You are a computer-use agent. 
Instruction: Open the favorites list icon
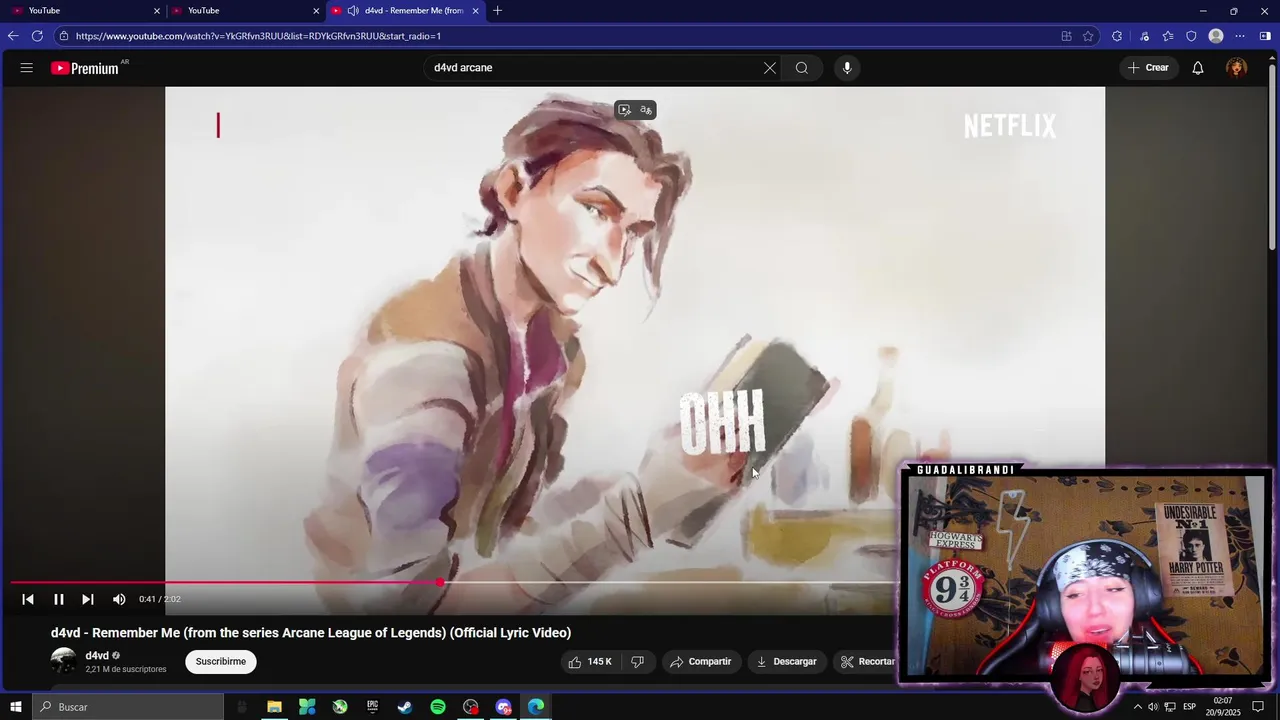1168,36
